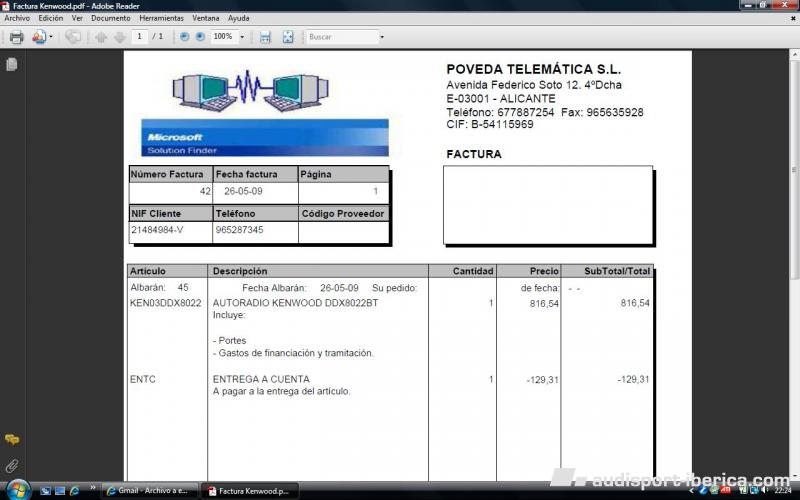Image resolution: width=800 pixels, height=500 pixels.
Task: Open the collaborate icon in the toolbar
Action: [x=39, y=37]
